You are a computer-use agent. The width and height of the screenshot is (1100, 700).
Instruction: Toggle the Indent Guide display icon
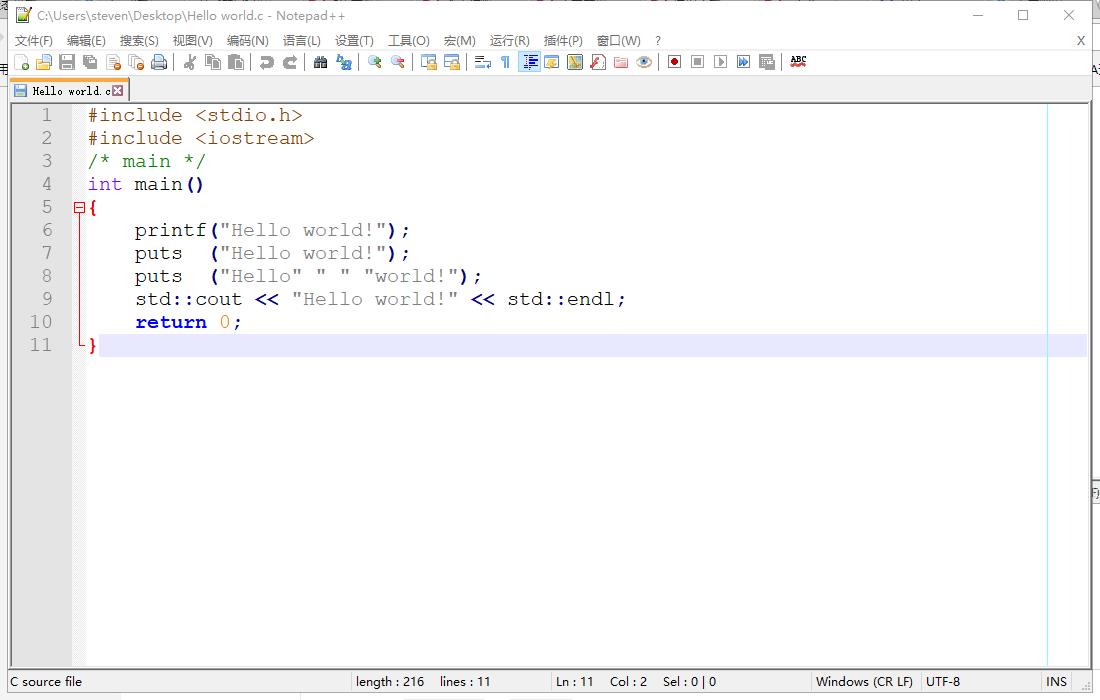click(530, 61)
